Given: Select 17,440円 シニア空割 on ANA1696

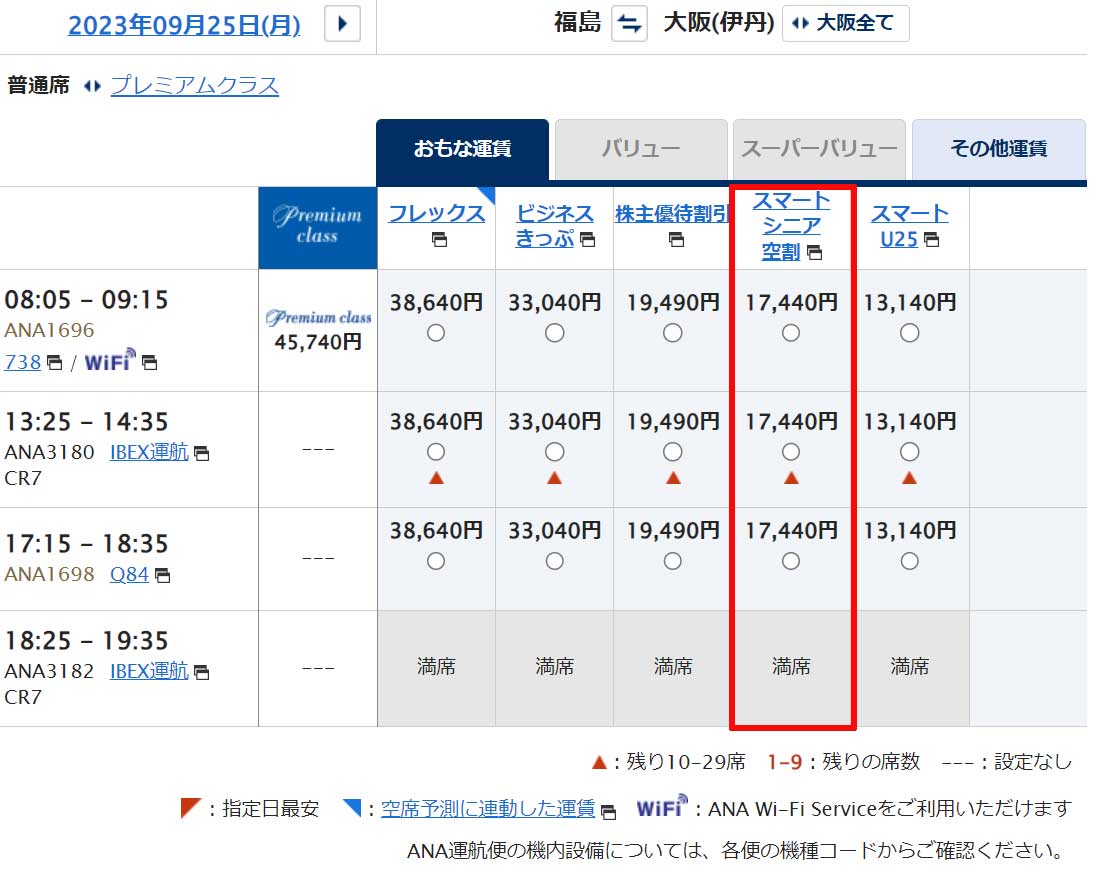Looking at the screenshot, I should 791,333.
